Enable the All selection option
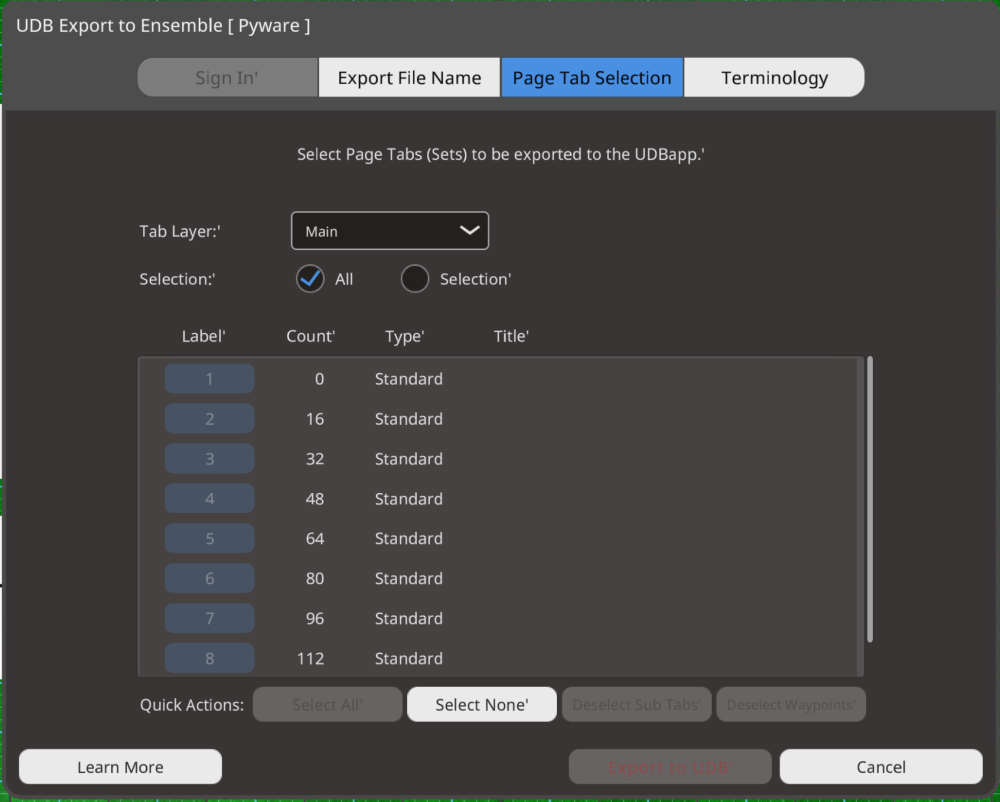1000x802 pixels. click(311, 278)
